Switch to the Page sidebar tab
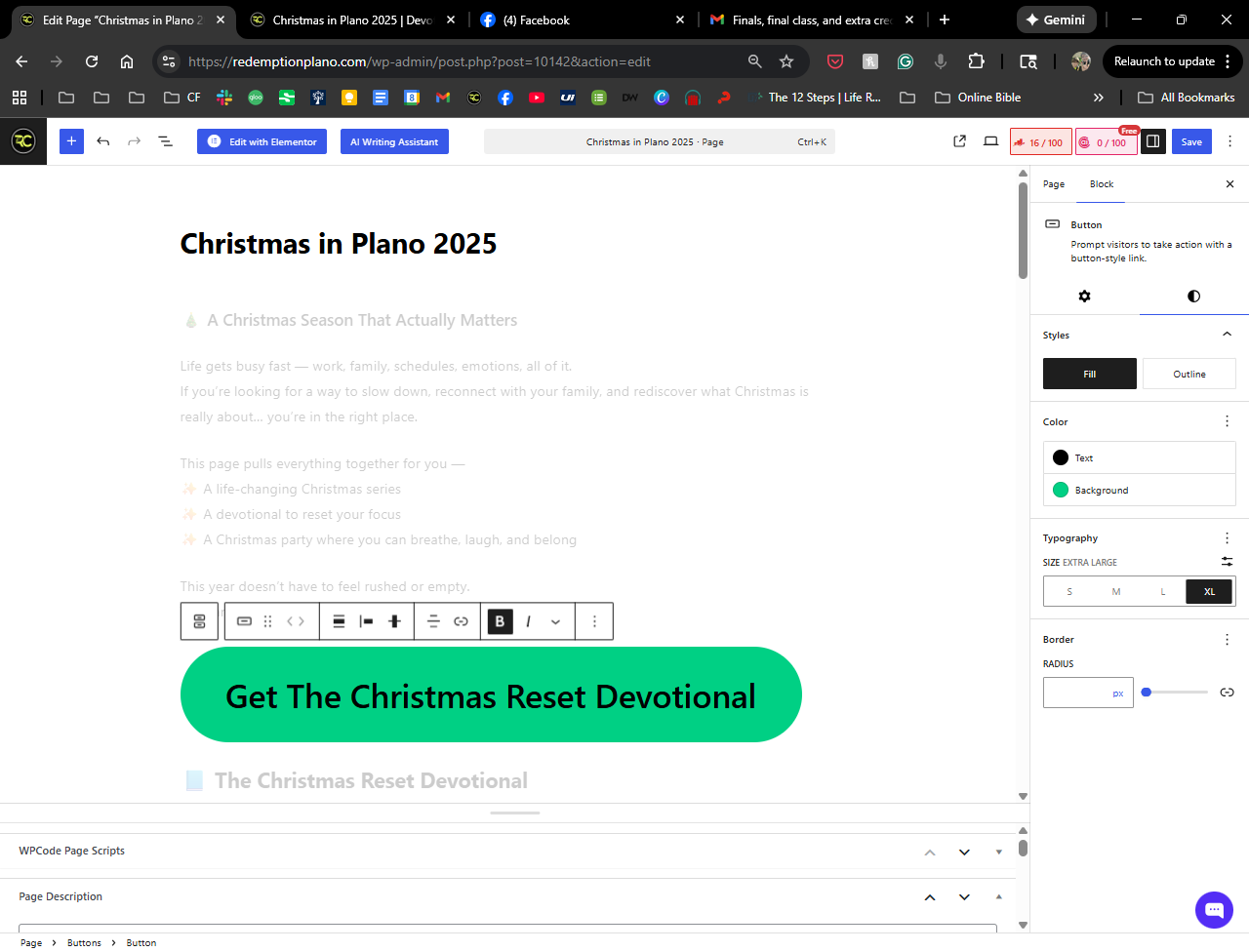The image size is (1249, 952). click(1054, 184)
